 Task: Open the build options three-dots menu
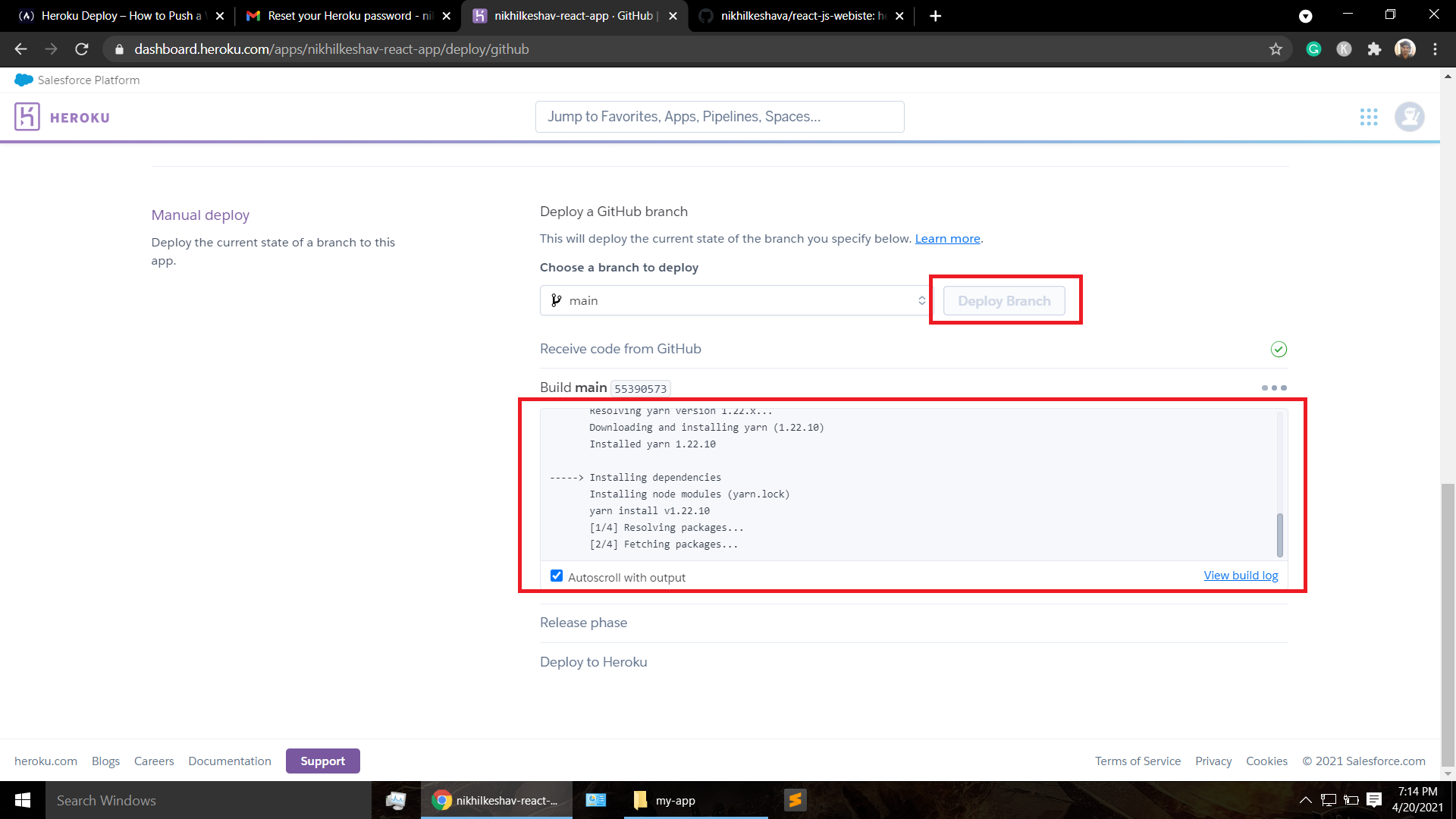[x=1274, y=388]
